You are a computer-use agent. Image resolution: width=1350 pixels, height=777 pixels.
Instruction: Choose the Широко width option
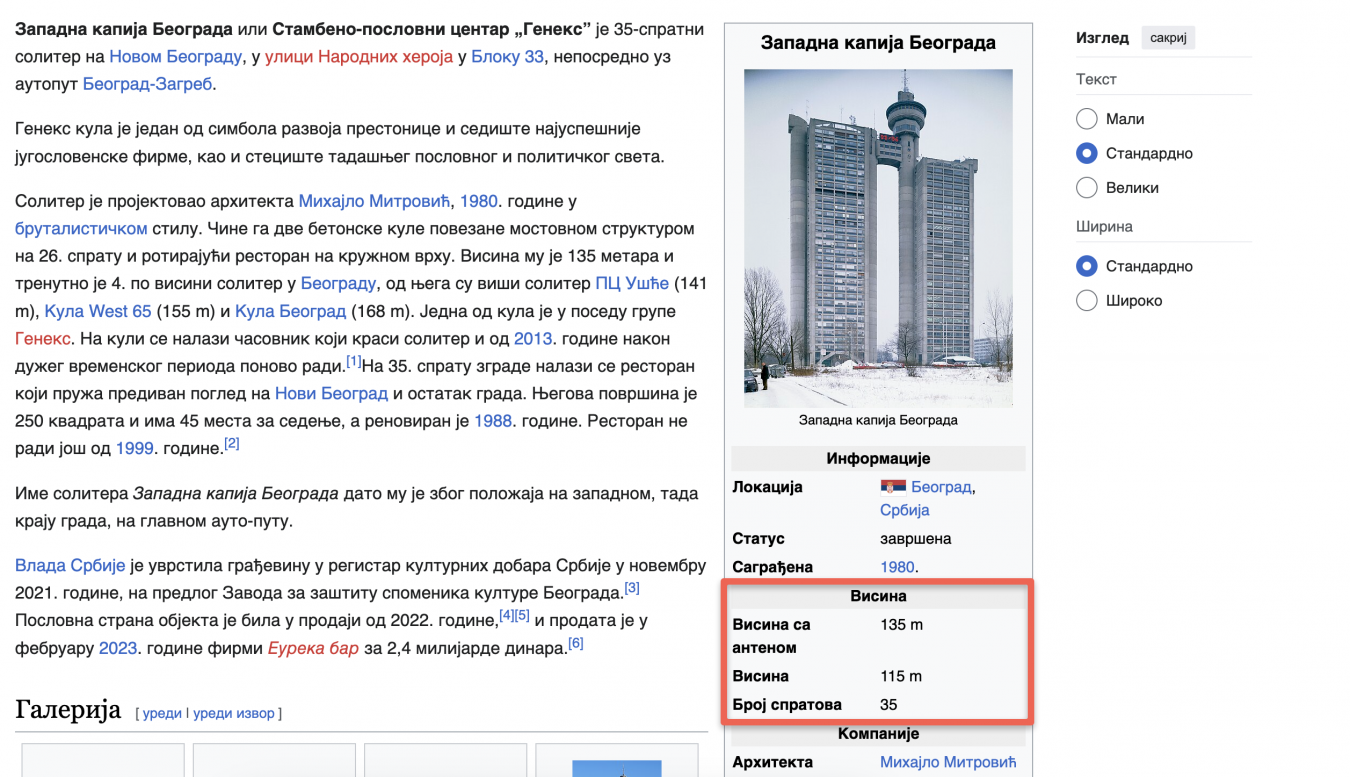[1087, 300]
